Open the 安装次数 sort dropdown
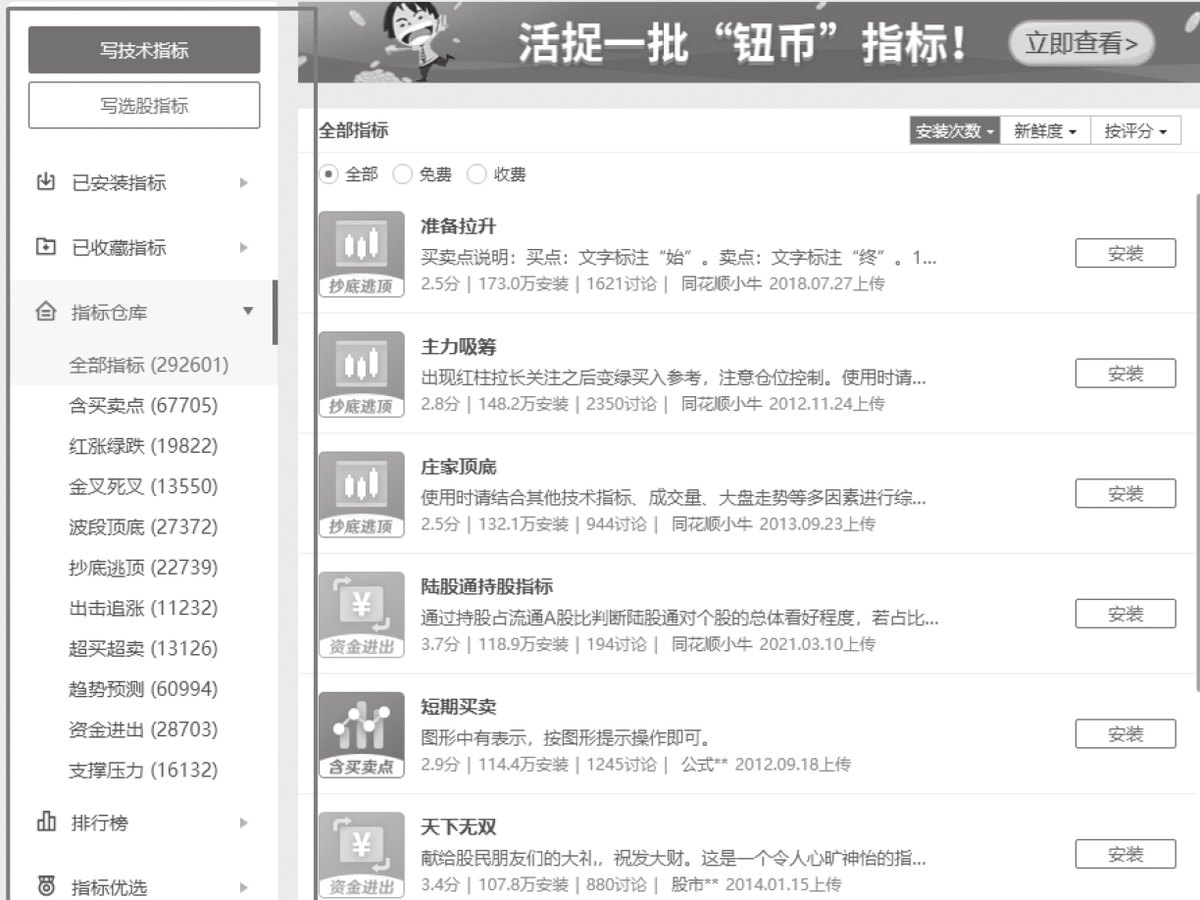 coord(954,131)
